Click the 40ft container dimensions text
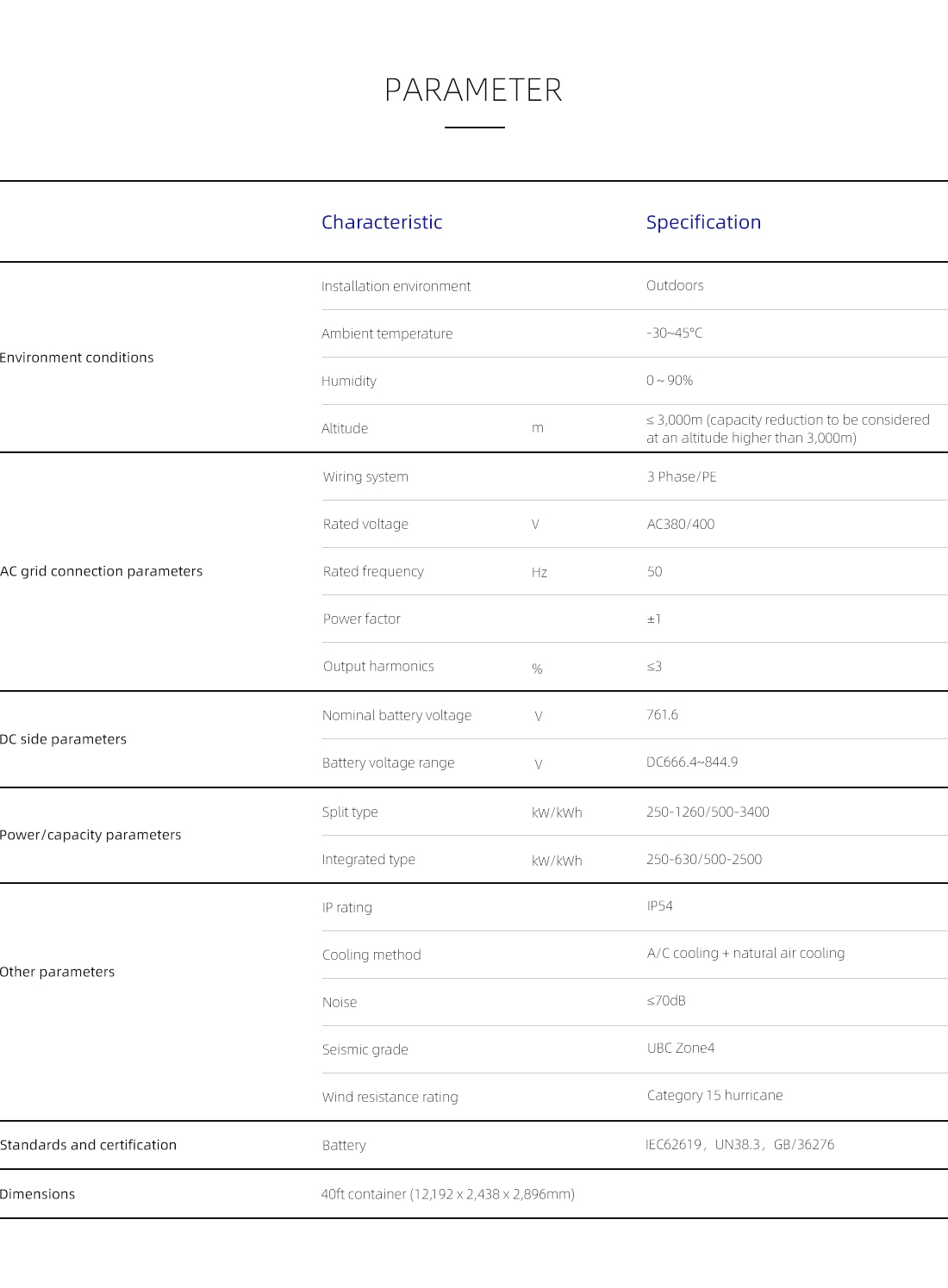Screen dimensions: 948x1288 pos(447,1194)
